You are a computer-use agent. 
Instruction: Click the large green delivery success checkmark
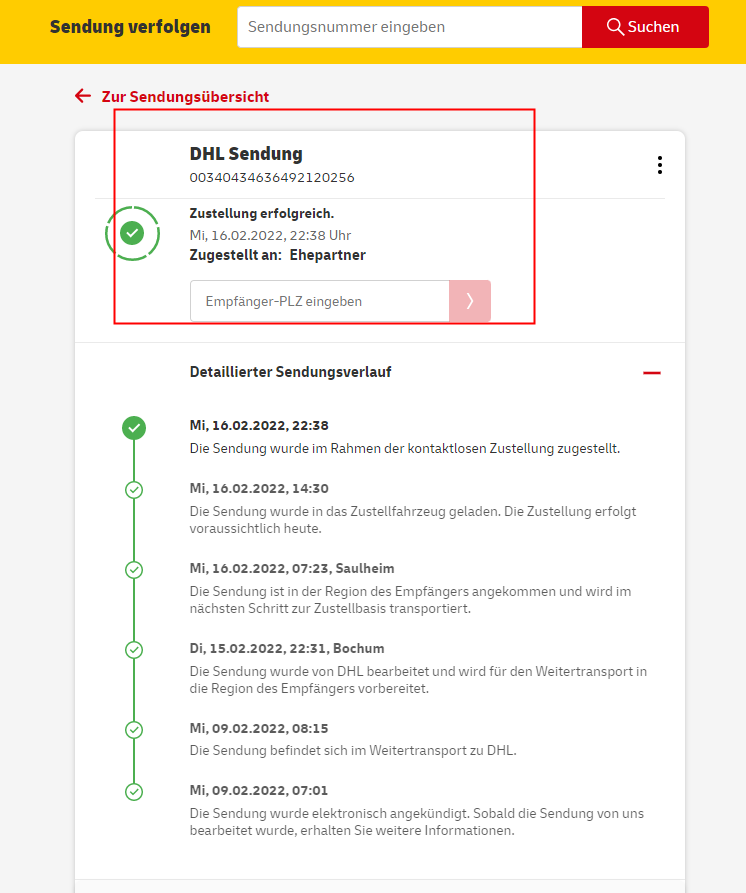point(132,233)
